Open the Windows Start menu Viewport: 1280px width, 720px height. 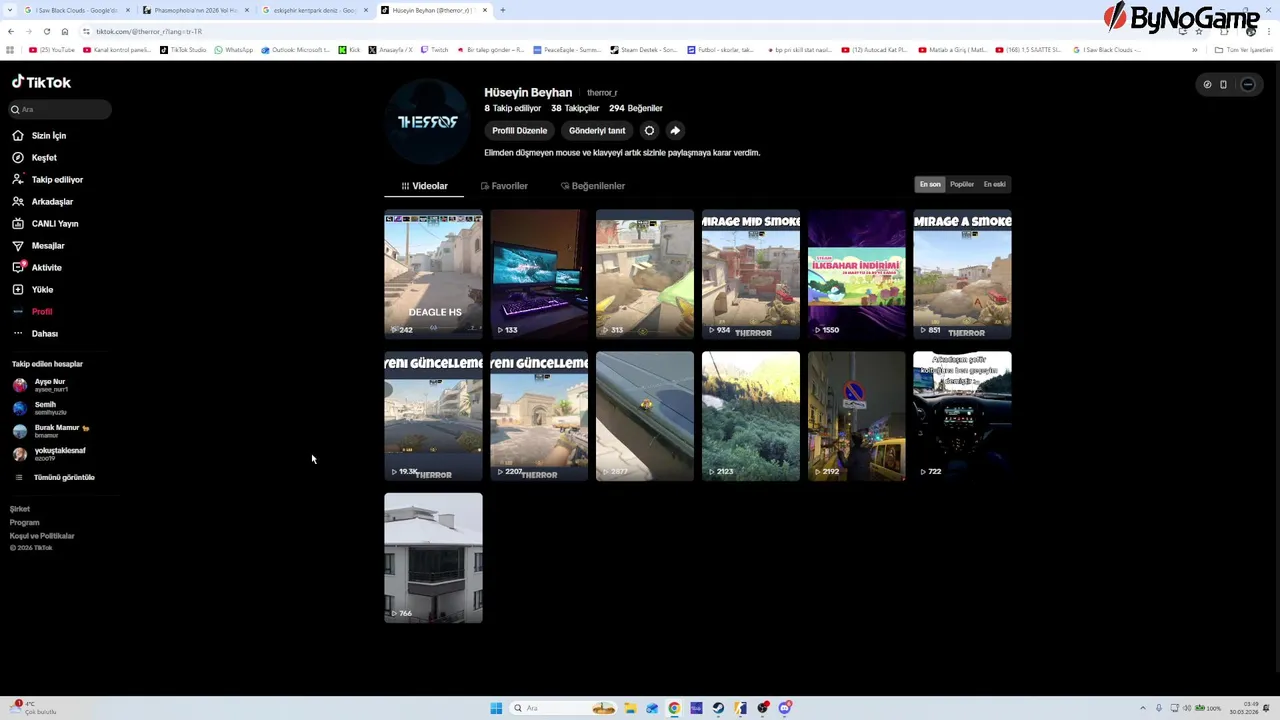pos(496,708)
